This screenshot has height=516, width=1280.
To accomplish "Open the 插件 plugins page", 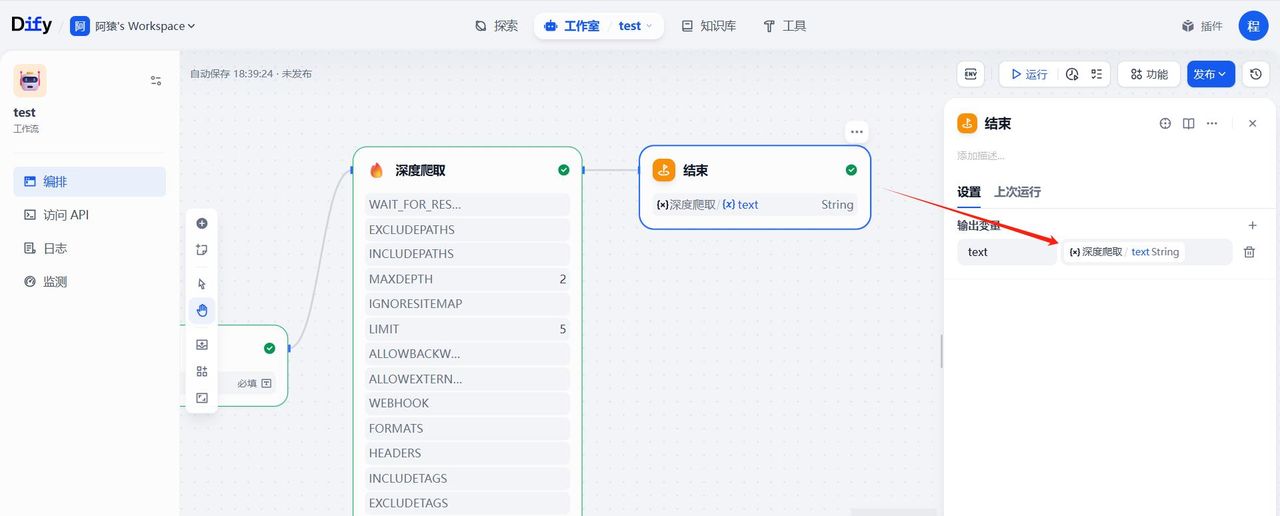I will [1202, 26].
